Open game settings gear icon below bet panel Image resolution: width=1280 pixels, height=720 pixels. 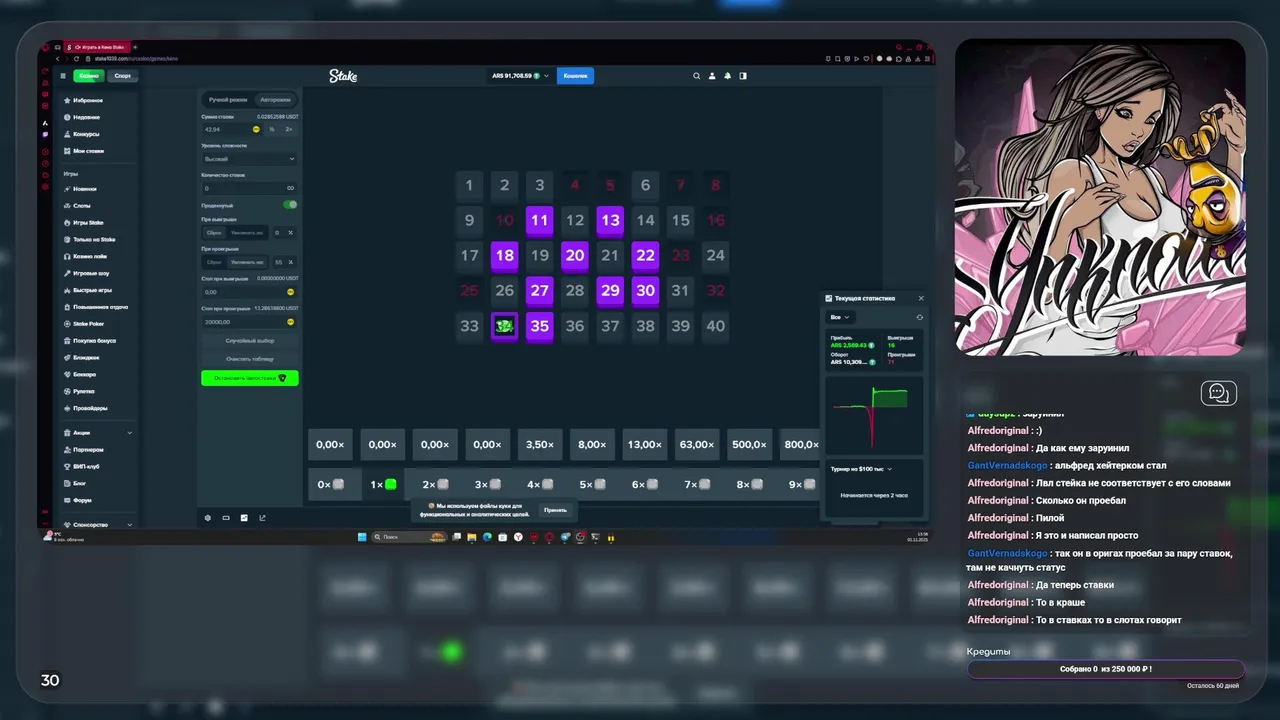(x=208, y=518)
